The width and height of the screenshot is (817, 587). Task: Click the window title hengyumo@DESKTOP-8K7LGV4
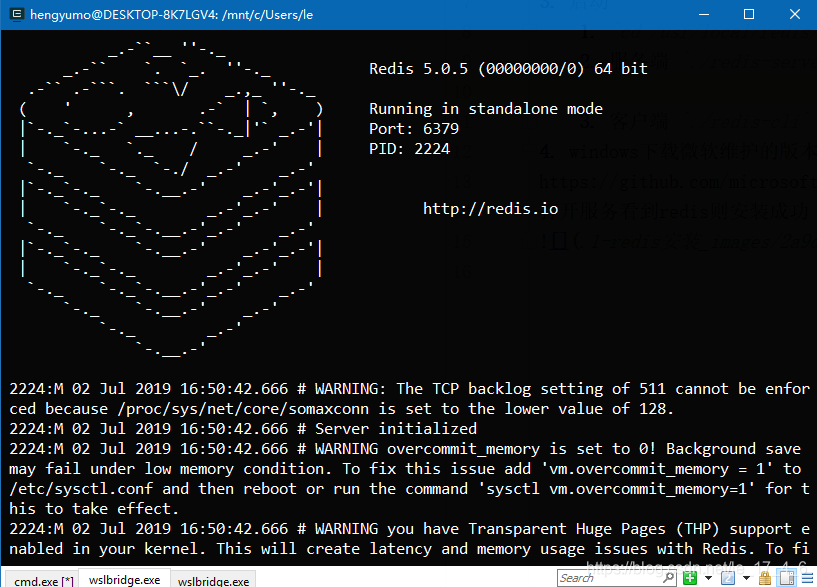click(171, 15)
